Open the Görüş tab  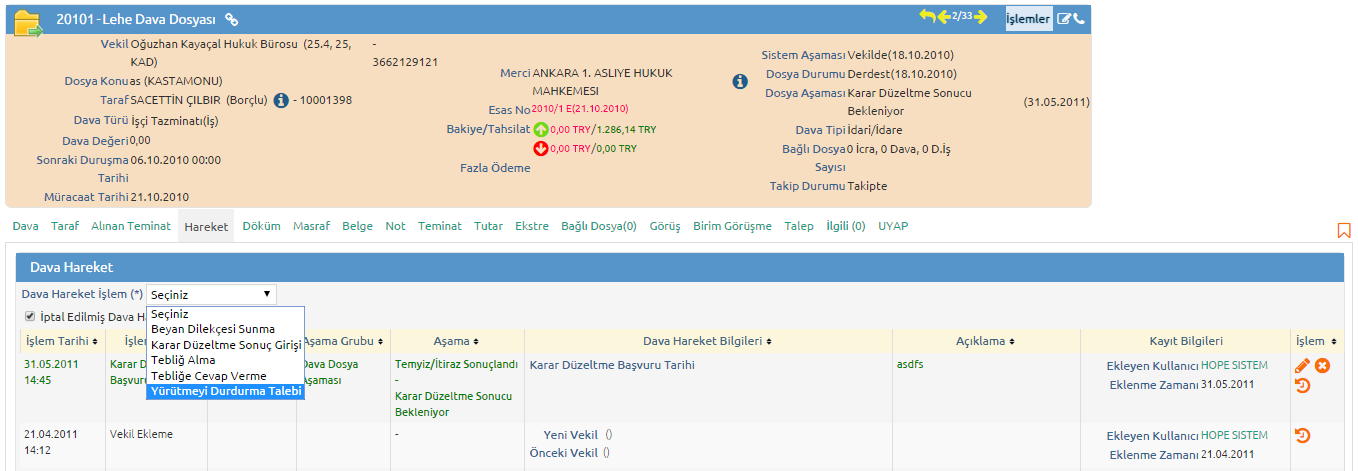pos(665,226)
